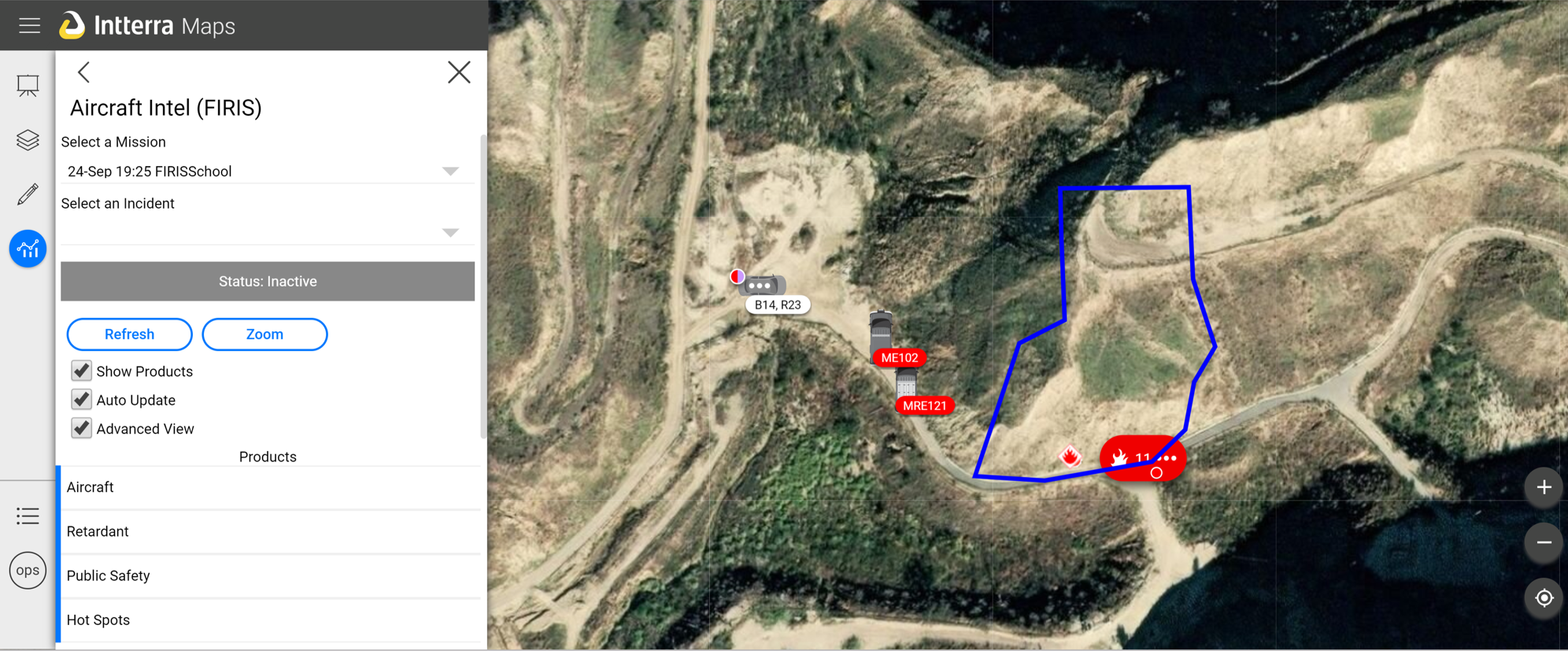
Task: Select the pencil drawing tool
Action: pos(28,194)
